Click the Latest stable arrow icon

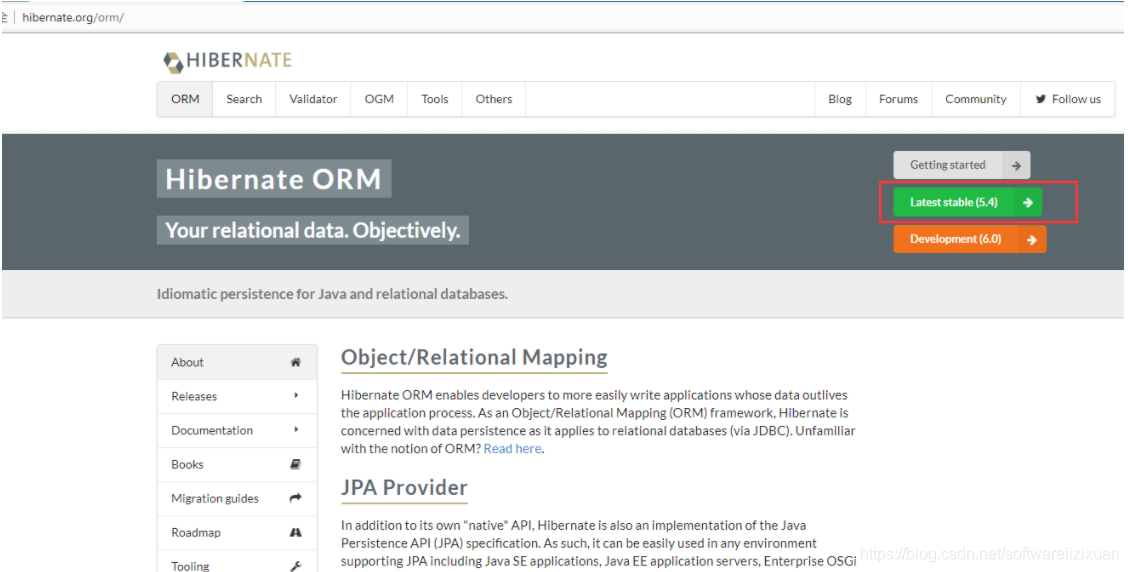click(x=1027, y=202)
